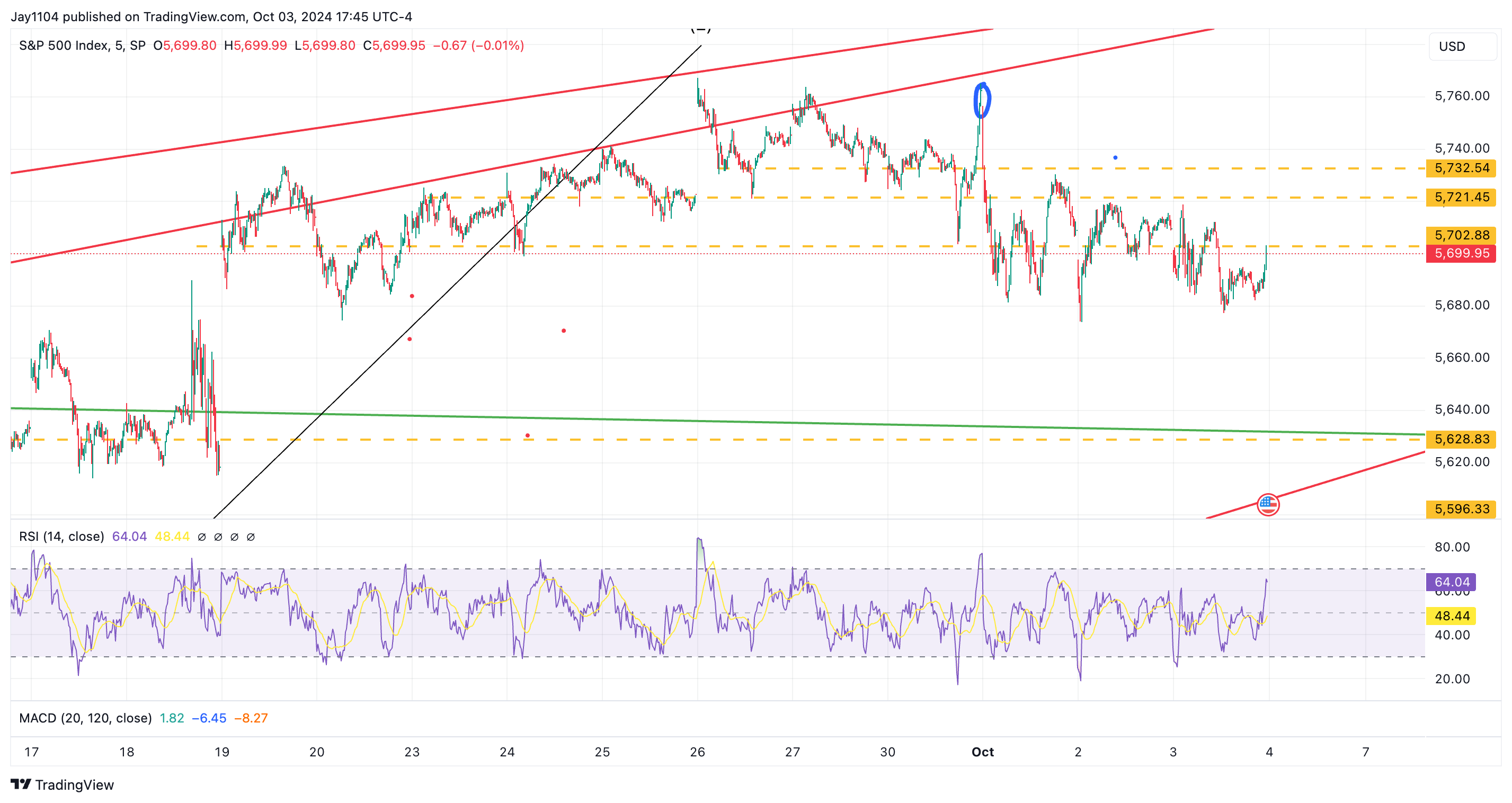Click the 5,760.00 price axis label
Viewport: 1512px width, 803px height.
coord(1462,96)
